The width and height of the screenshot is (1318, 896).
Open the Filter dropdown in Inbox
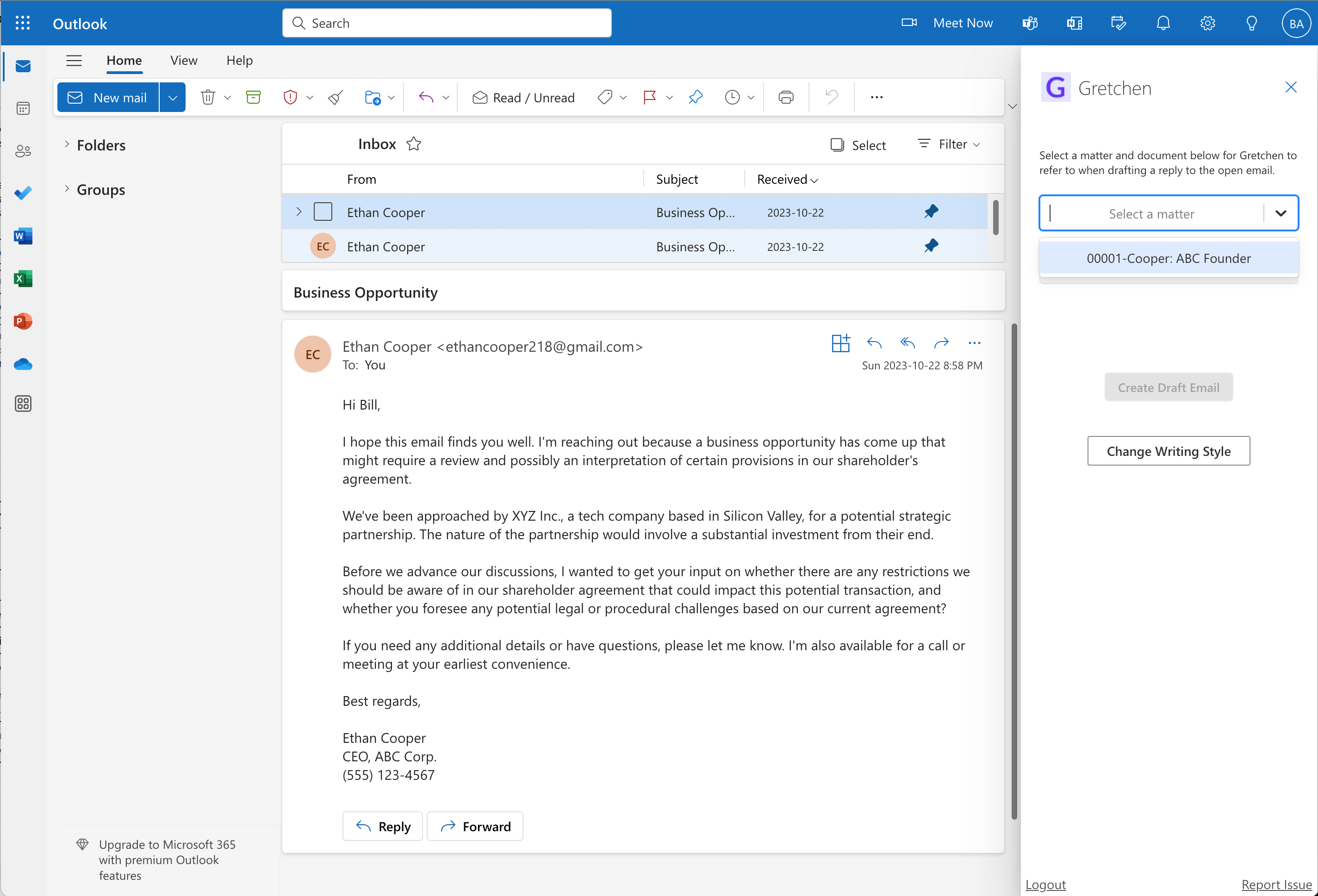pyautogui.click(x=949, y=144)
